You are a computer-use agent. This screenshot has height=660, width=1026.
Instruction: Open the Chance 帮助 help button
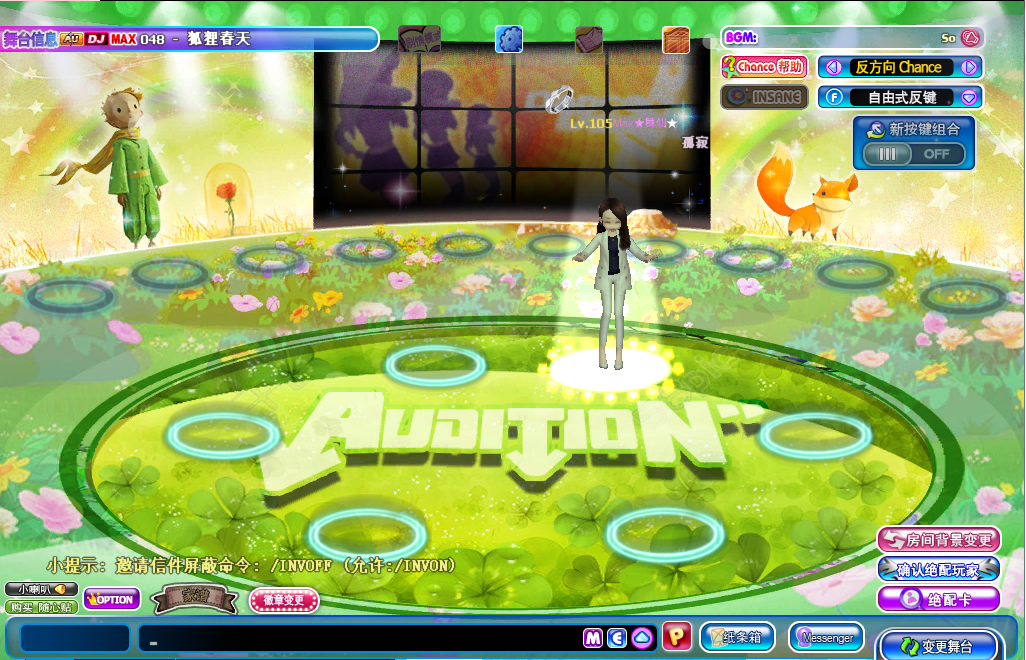pyautogui.click(x=764, y=67)
